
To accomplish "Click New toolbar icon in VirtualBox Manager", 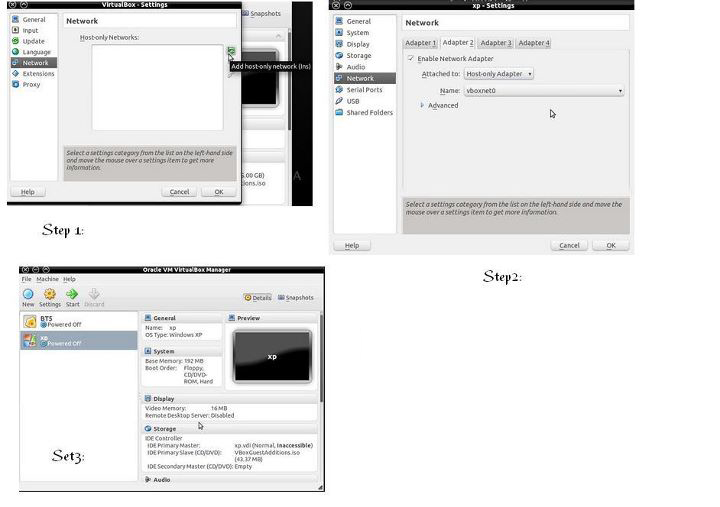I will (28, 298).
